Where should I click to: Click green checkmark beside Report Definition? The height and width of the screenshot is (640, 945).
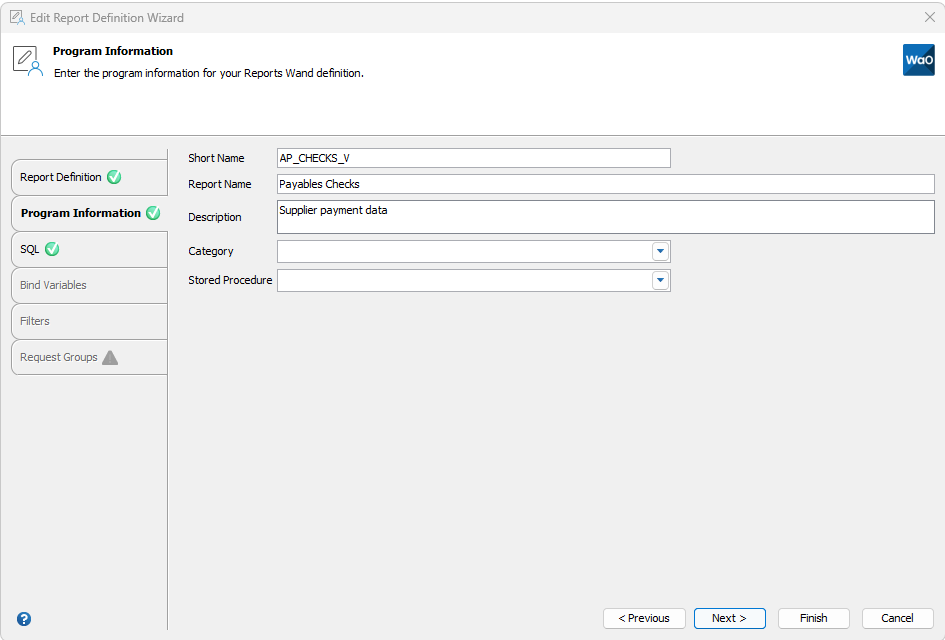[114, 177]
